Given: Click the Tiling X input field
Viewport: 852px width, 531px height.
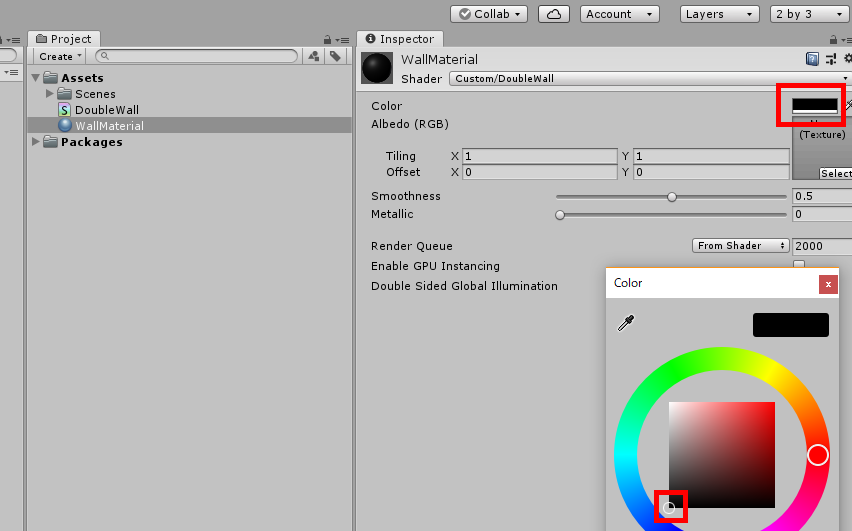Looking at the screenshot, I should 540,156.
